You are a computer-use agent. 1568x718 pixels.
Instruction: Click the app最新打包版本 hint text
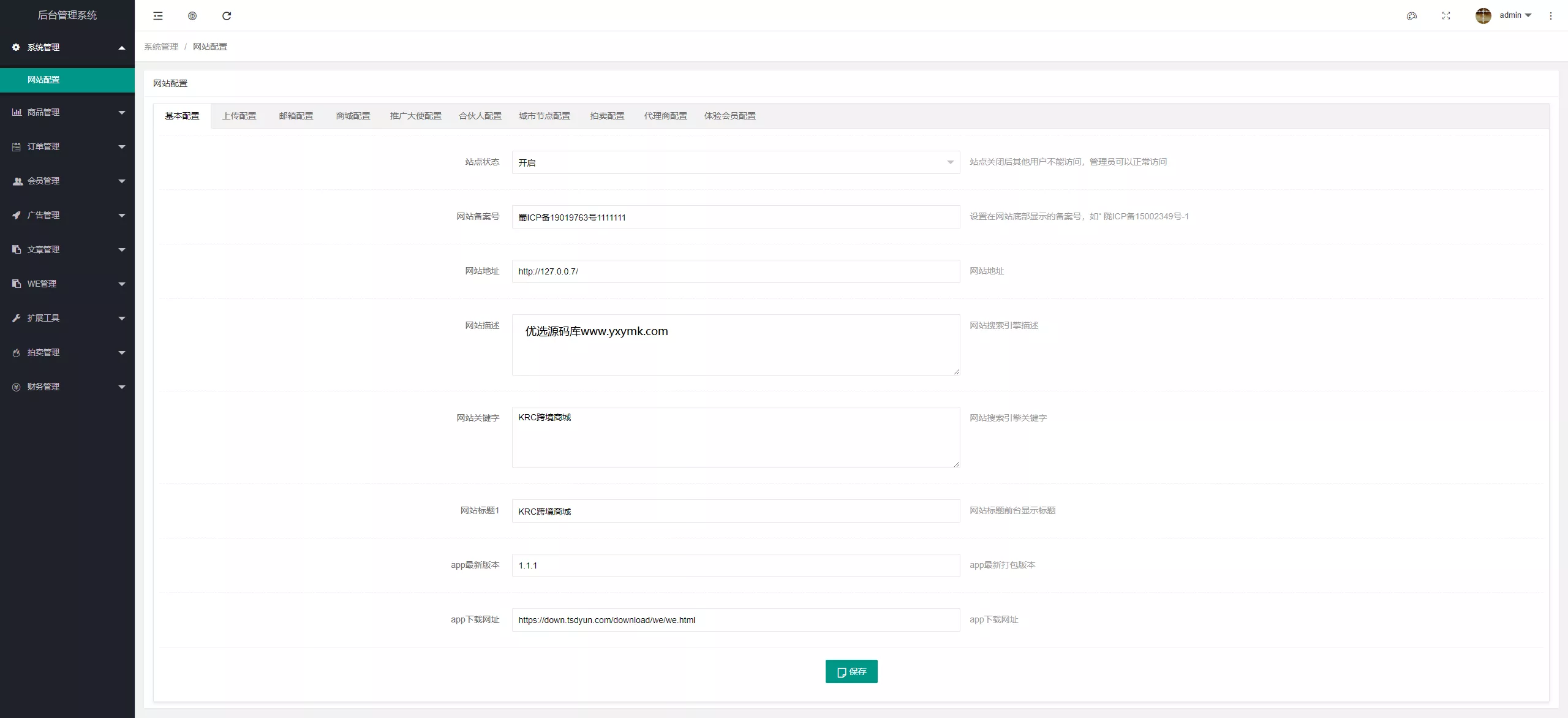click(x=1002, y=565)
